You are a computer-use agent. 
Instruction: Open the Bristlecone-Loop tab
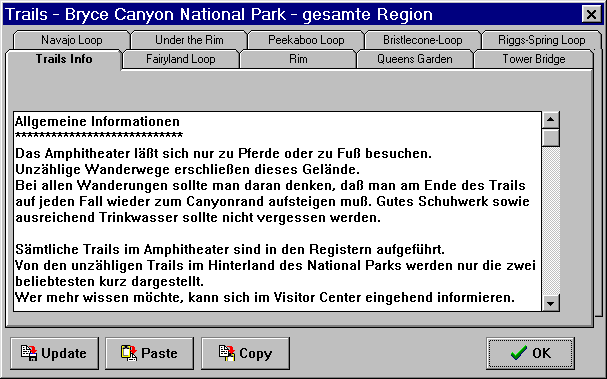[422, 40]
